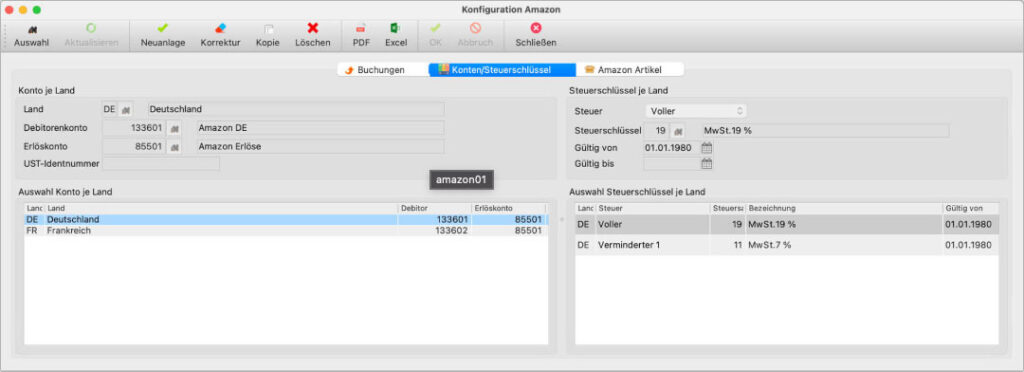Click the Steuerschlüssel number field
The height and width of the screenshot is (372, 1024).
tap(658, 131)
